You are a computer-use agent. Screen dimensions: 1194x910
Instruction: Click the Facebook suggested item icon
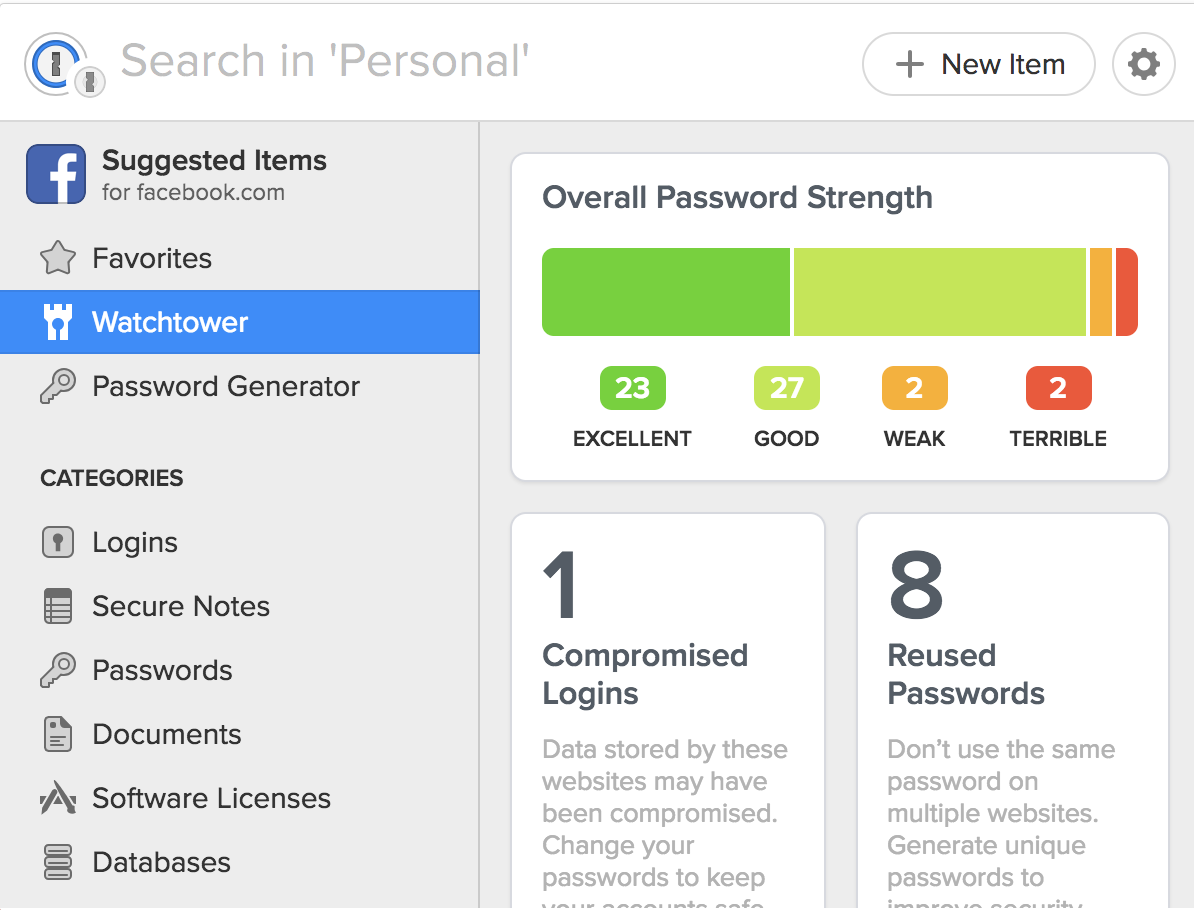coord(56,173)
